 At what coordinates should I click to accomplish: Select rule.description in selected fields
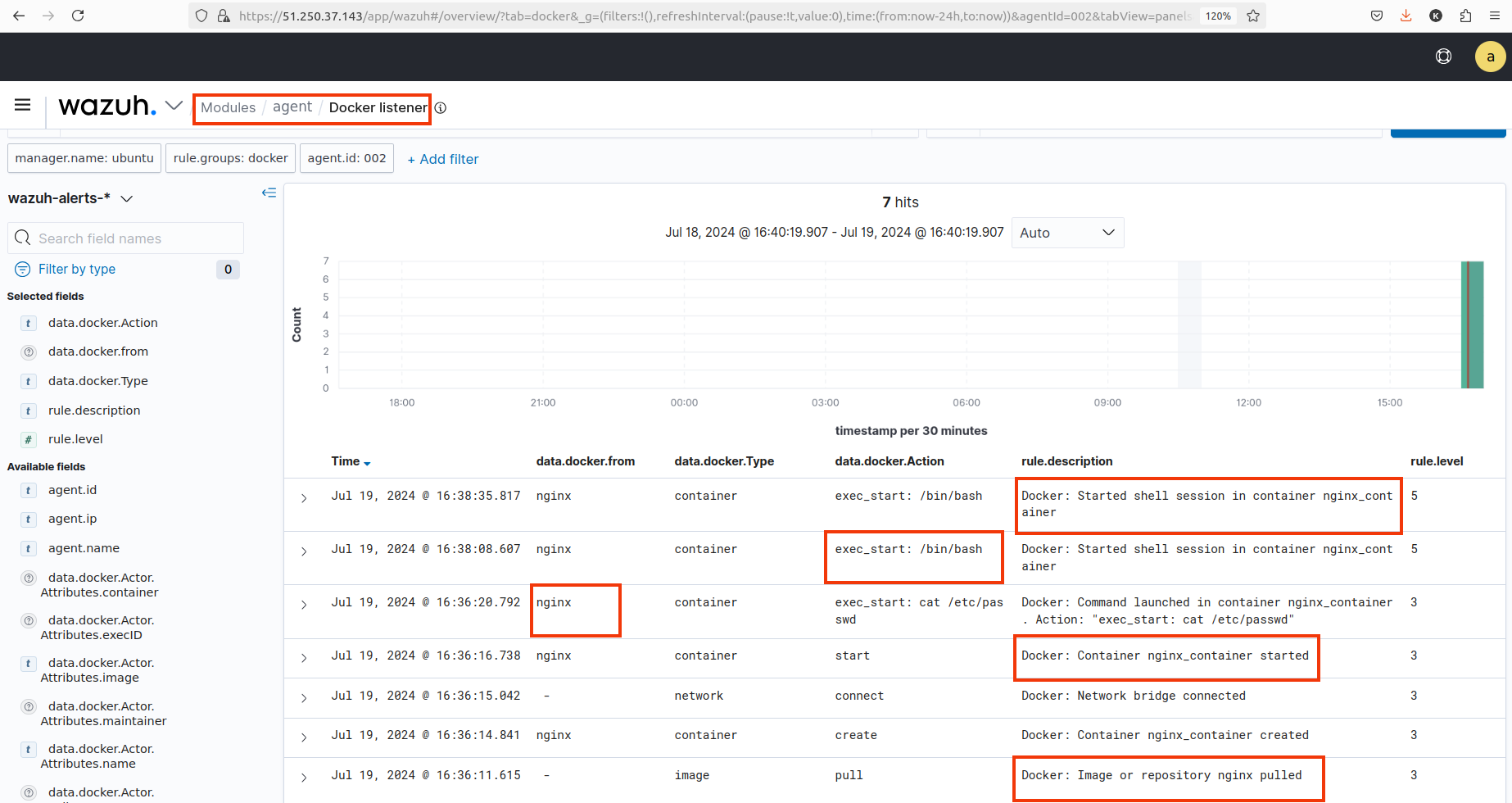pyautogui.click(x=94, y=411)
